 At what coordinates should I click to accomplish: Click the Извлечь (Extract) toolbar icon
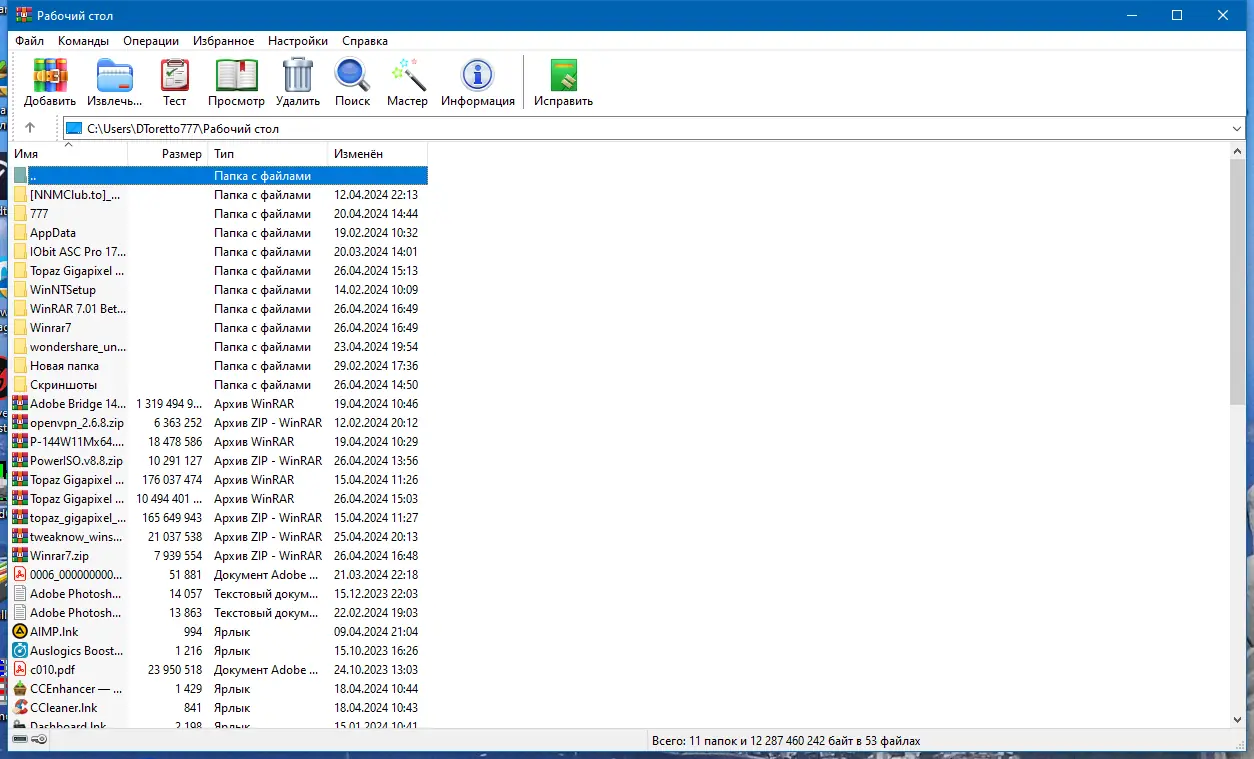pyautogui.click(x=115, y=75)
